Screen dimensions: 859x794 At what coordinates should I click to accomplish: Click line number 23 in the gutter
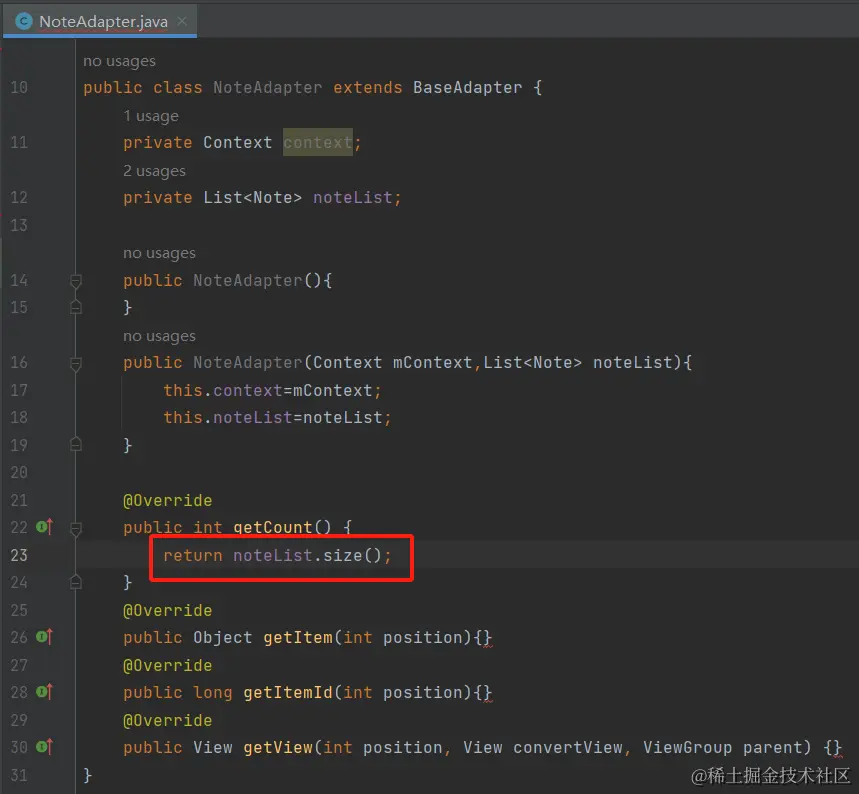[x=19, y=556]
